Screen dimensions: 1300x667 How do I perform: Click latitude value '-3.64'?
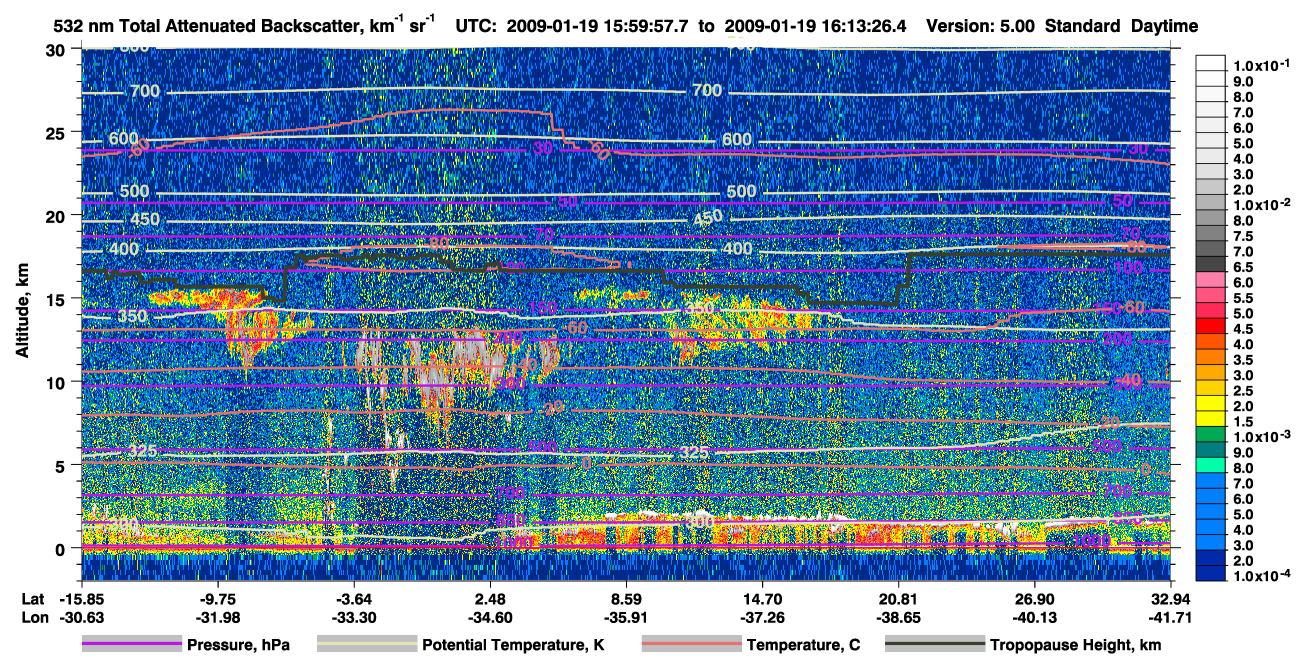tap(353, 599)
